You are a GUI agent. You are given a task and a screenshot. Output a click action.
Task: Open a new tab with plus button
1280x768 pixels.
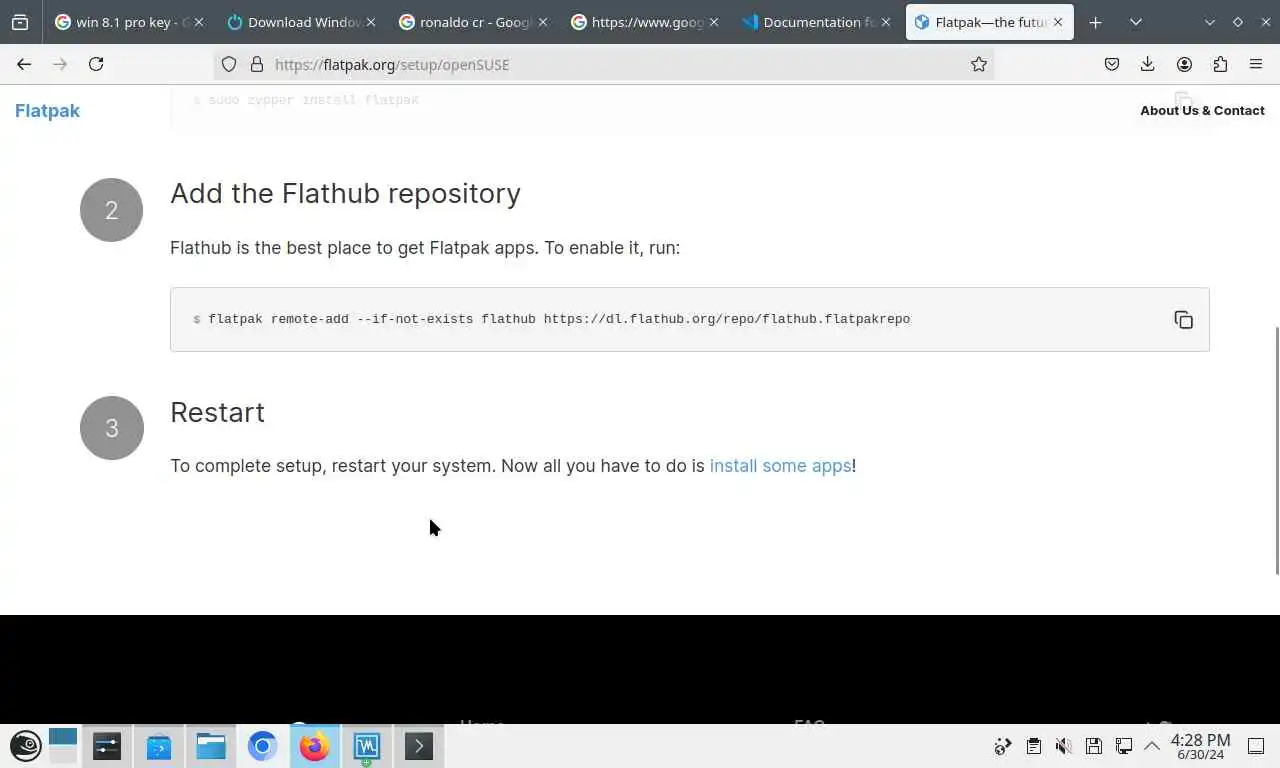pyautogui.click(x=1096, y=22)
